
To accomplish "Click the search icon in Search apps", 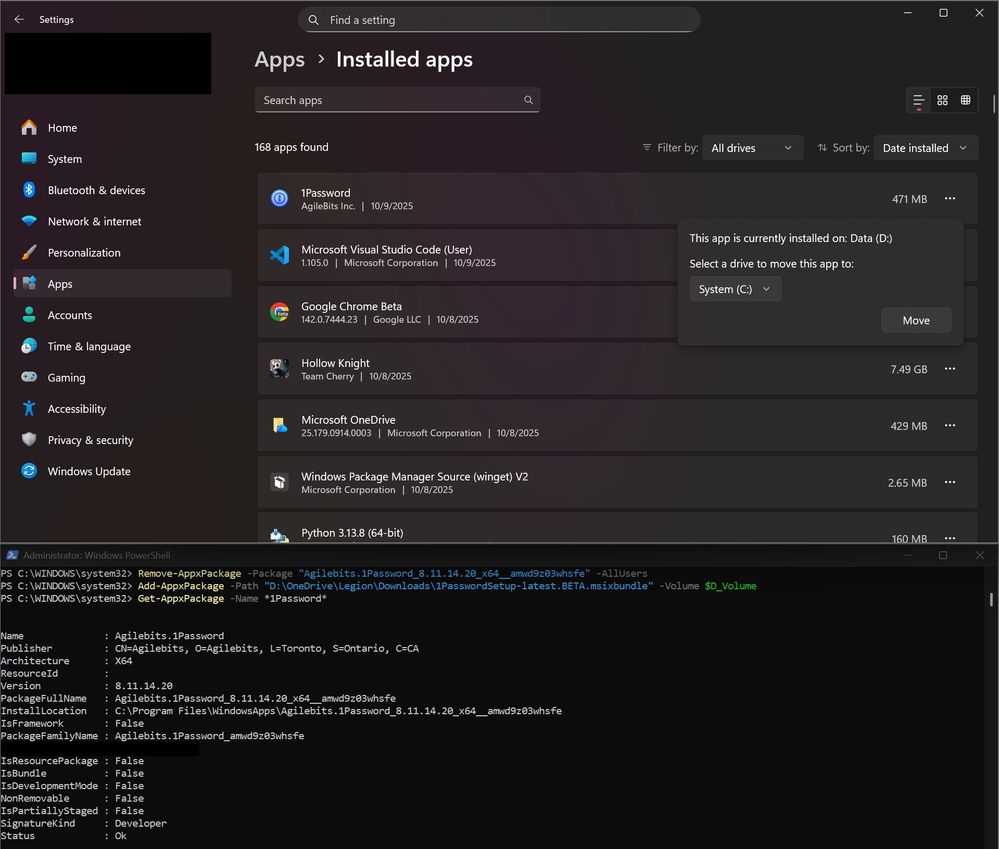I will tap(528, 100).
